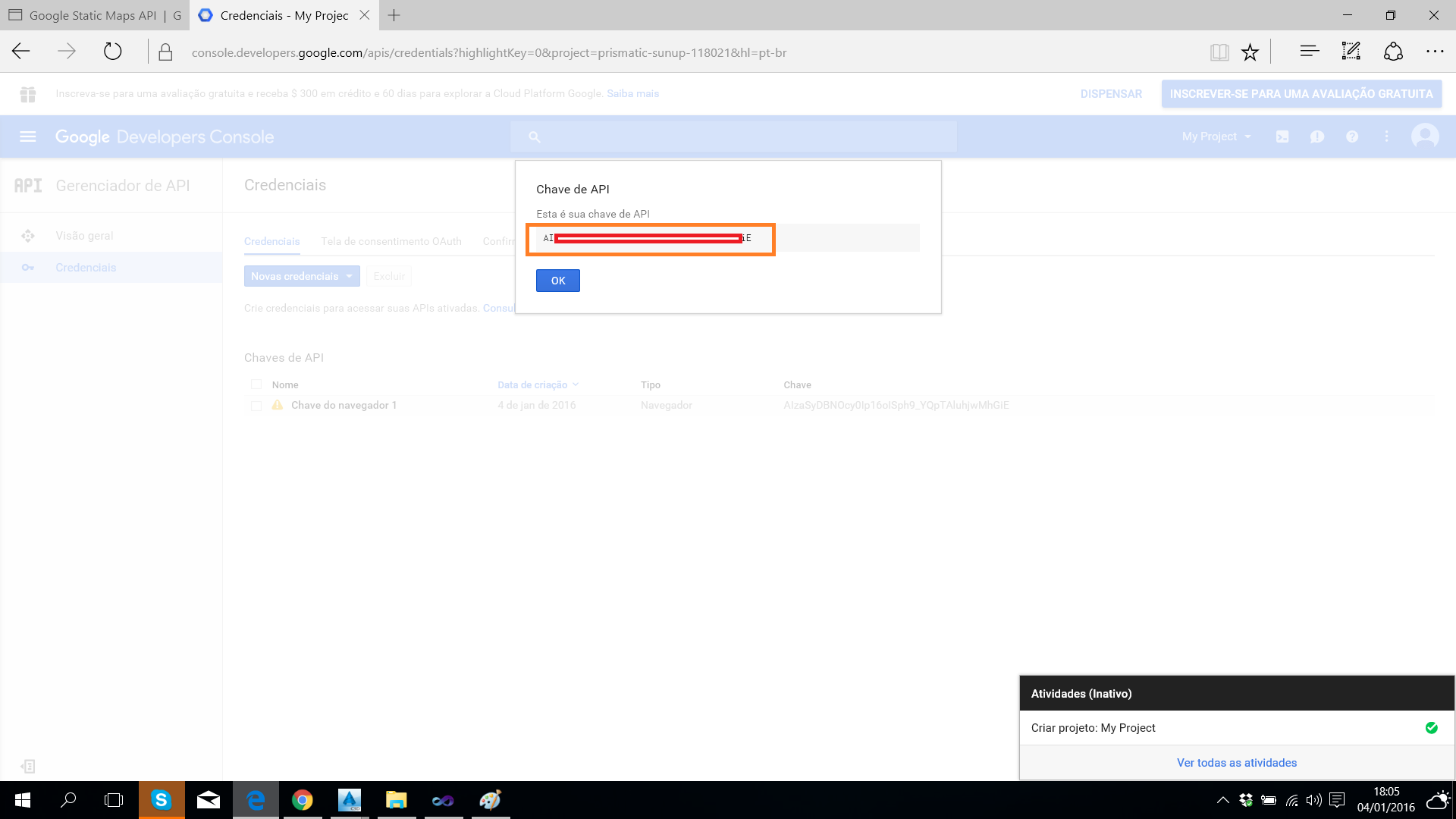The image size is (1456, 819).
Task: Click the Make a Web Note icon
Action: tap(1351, 52)
